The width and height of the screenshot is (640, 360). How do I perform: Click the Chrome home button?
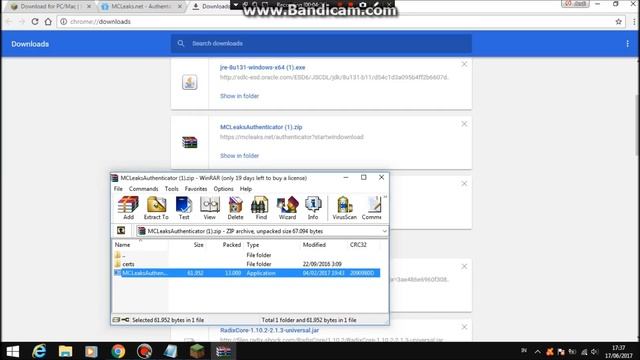pyautogui.click(x=48, y=22)
